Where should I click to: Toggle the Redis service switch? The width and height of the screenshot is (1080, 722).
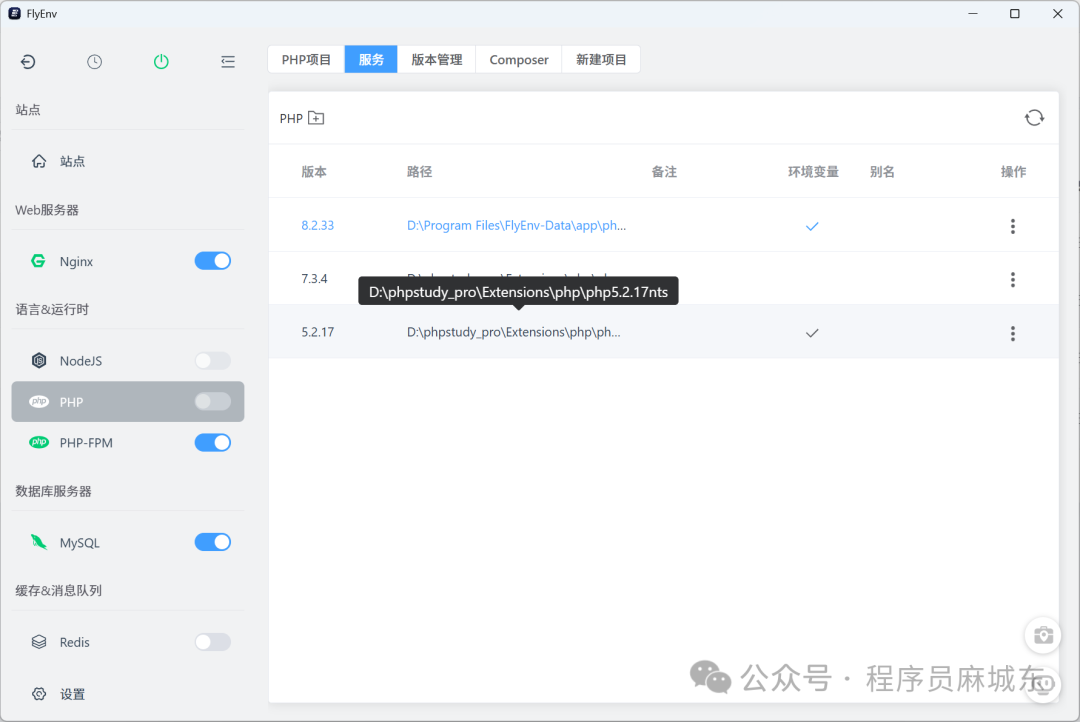point(213,642)
